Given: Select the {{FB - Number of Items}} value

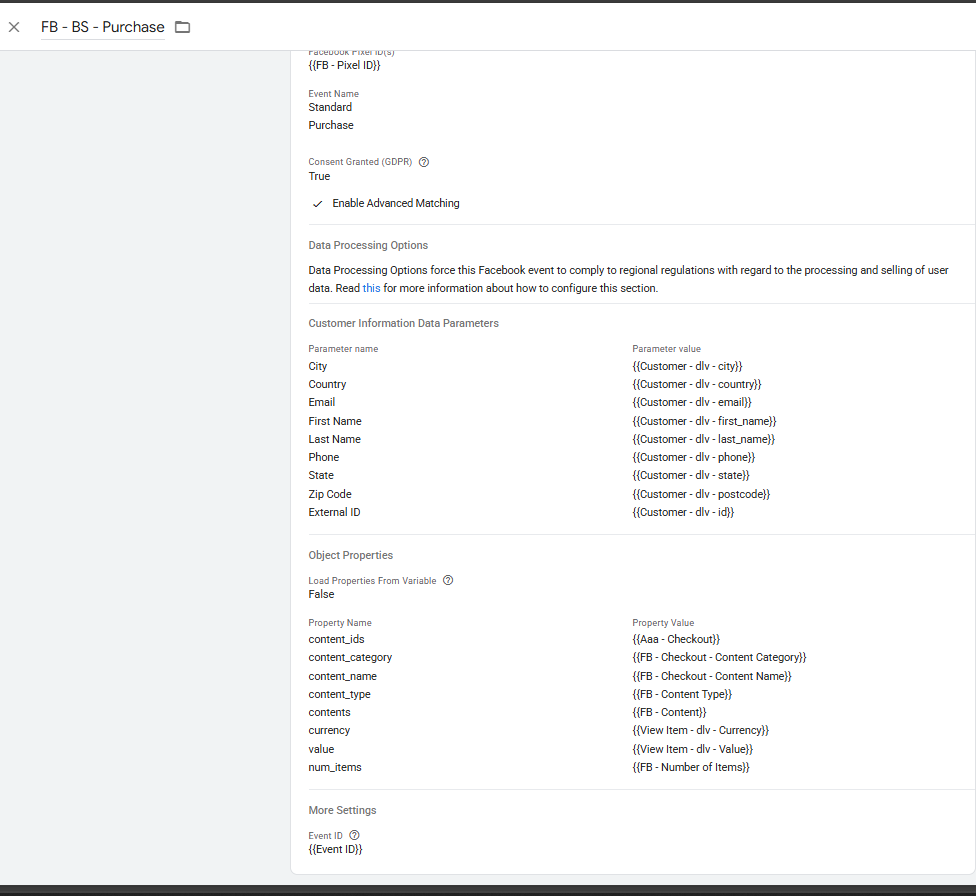Looking at the screenshot, I should point(691,767).
